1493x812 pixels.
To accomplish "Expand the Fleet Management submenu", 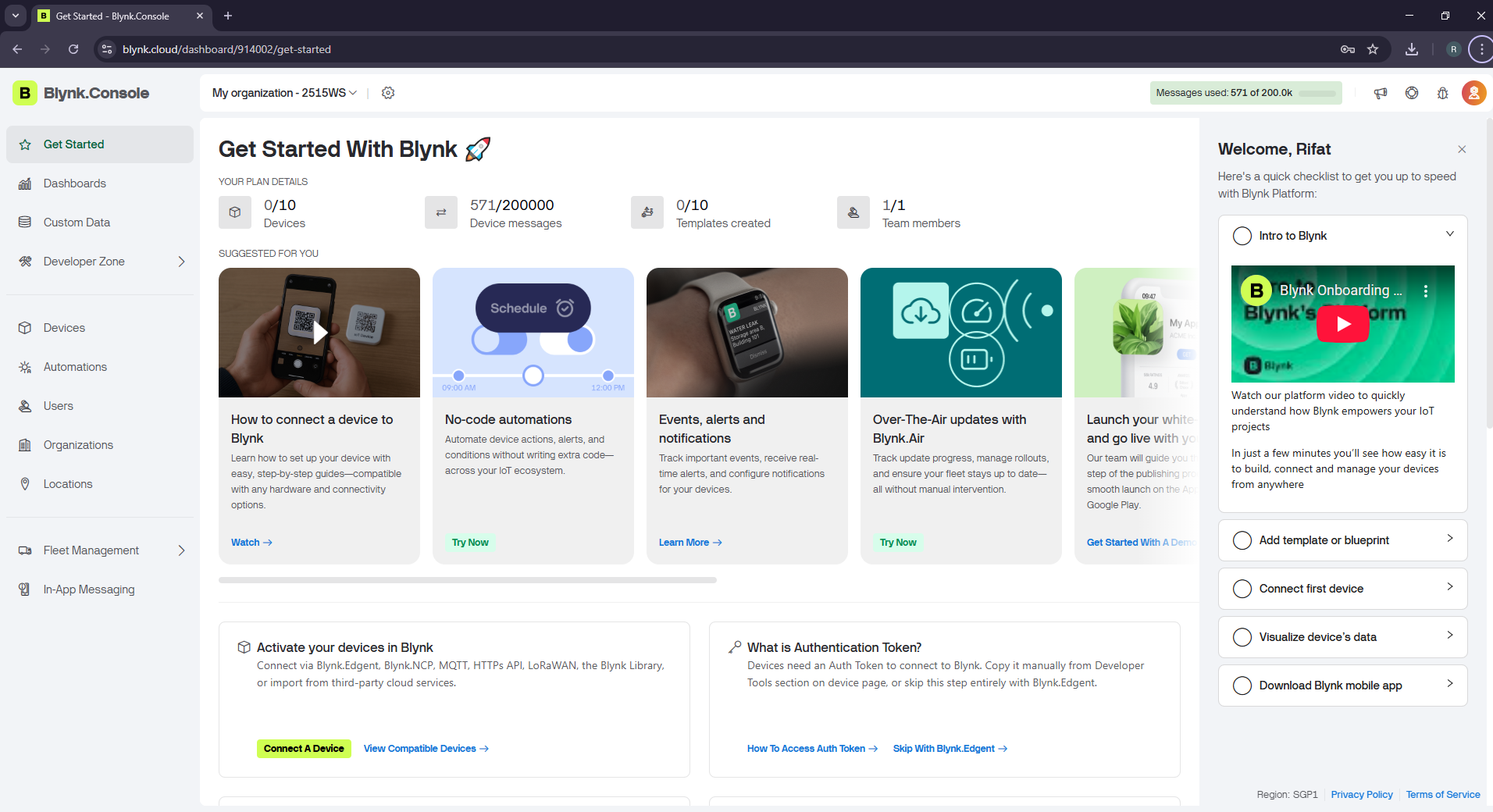I will pyautogui.click(x=181, y=550).
